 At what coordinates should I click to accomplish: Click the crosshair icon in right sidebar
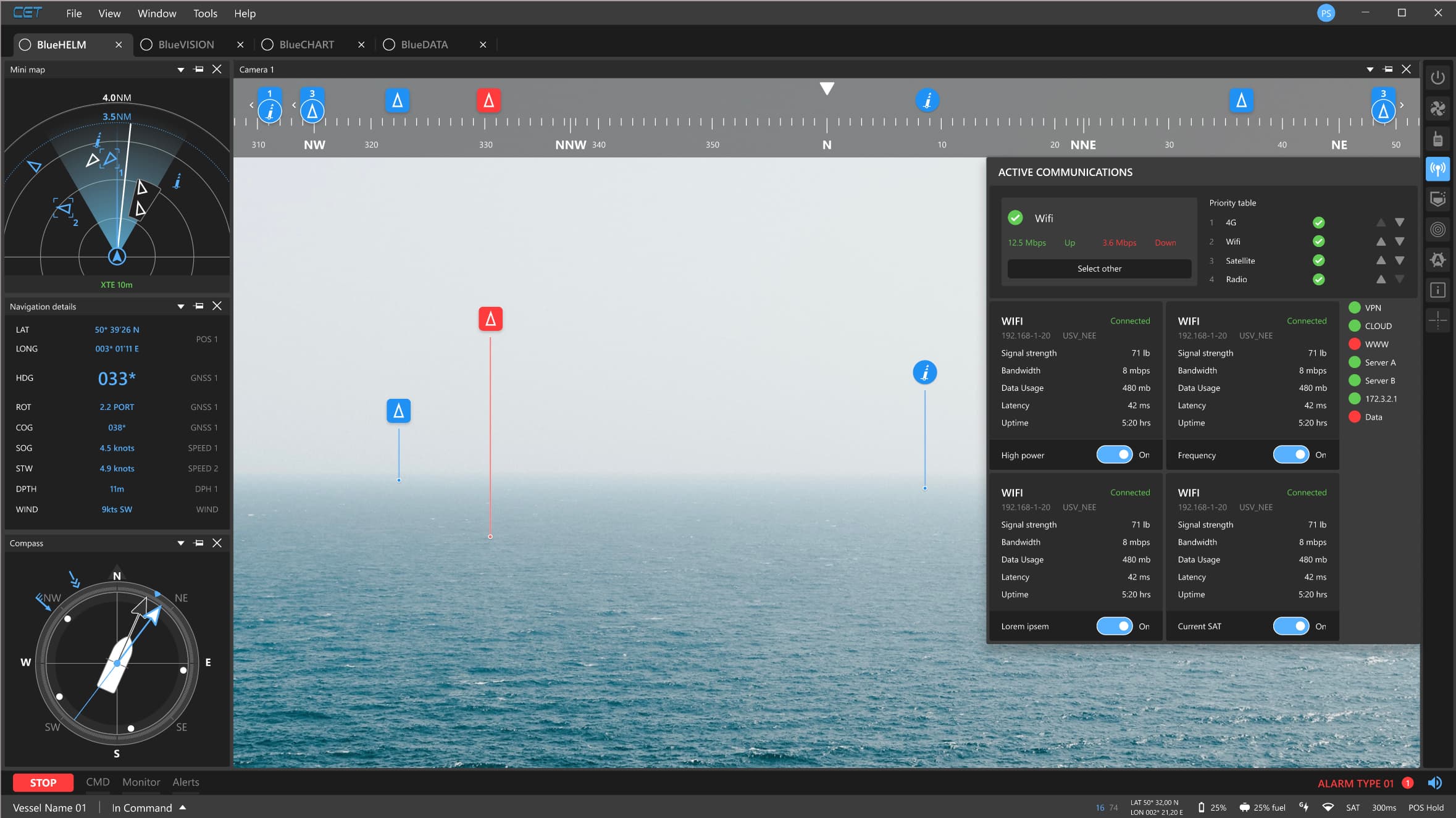coord(1437,320)
